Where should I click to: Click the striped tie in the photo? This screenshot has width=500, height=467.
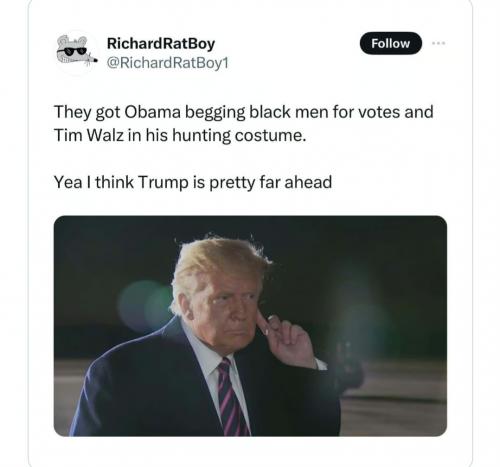230,398
